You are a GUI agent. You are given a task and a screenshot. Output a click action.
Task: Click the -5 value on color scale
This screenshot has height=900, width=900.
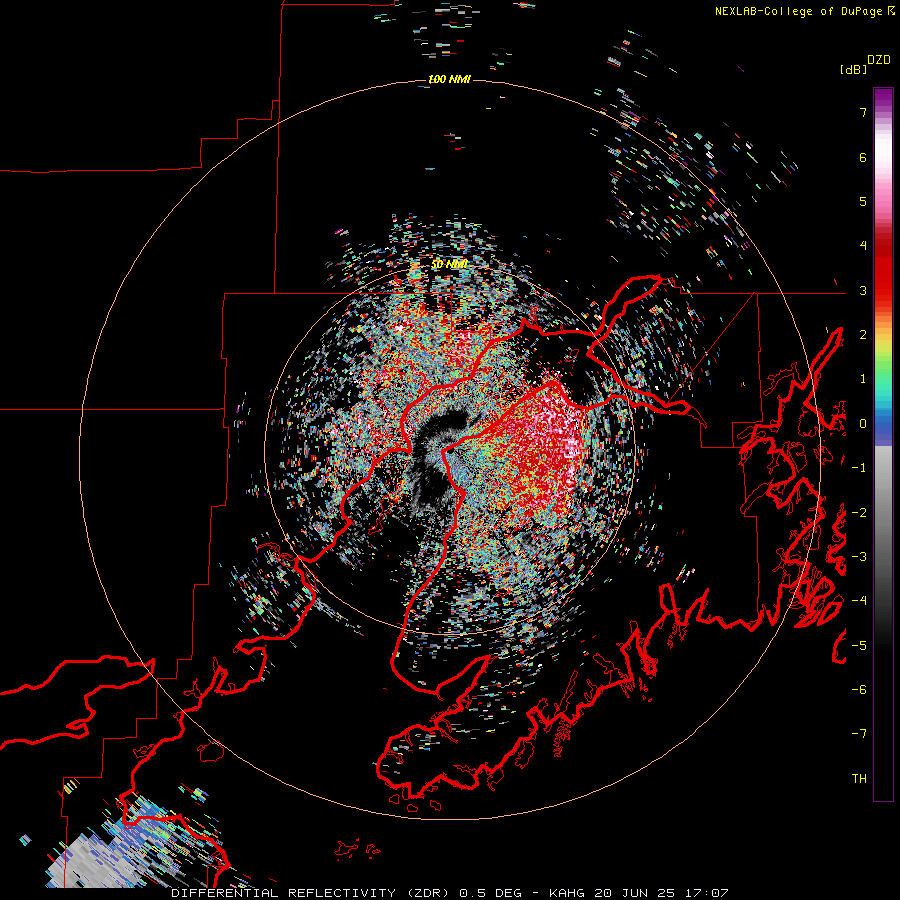(x=859, y=646)
